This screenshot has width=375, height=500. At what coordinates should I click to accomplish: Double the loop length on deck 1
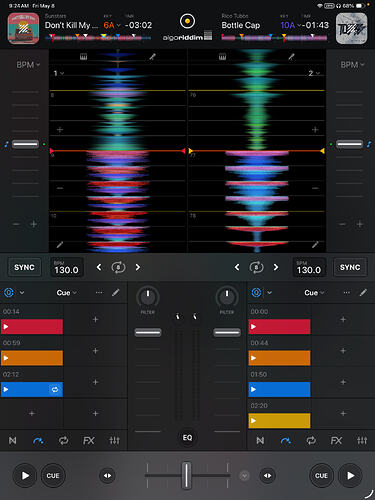coord(138,267)
